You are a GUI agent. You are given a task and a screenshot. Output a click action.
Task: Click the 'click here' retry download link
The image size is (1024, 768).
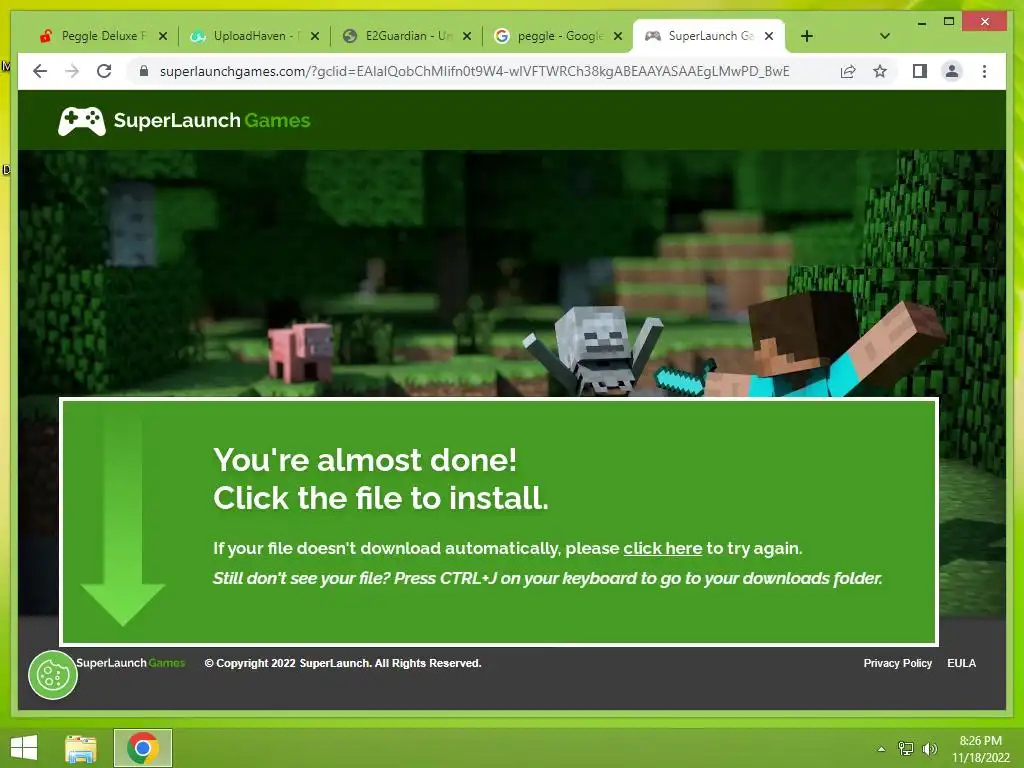(x=662, y=548)
